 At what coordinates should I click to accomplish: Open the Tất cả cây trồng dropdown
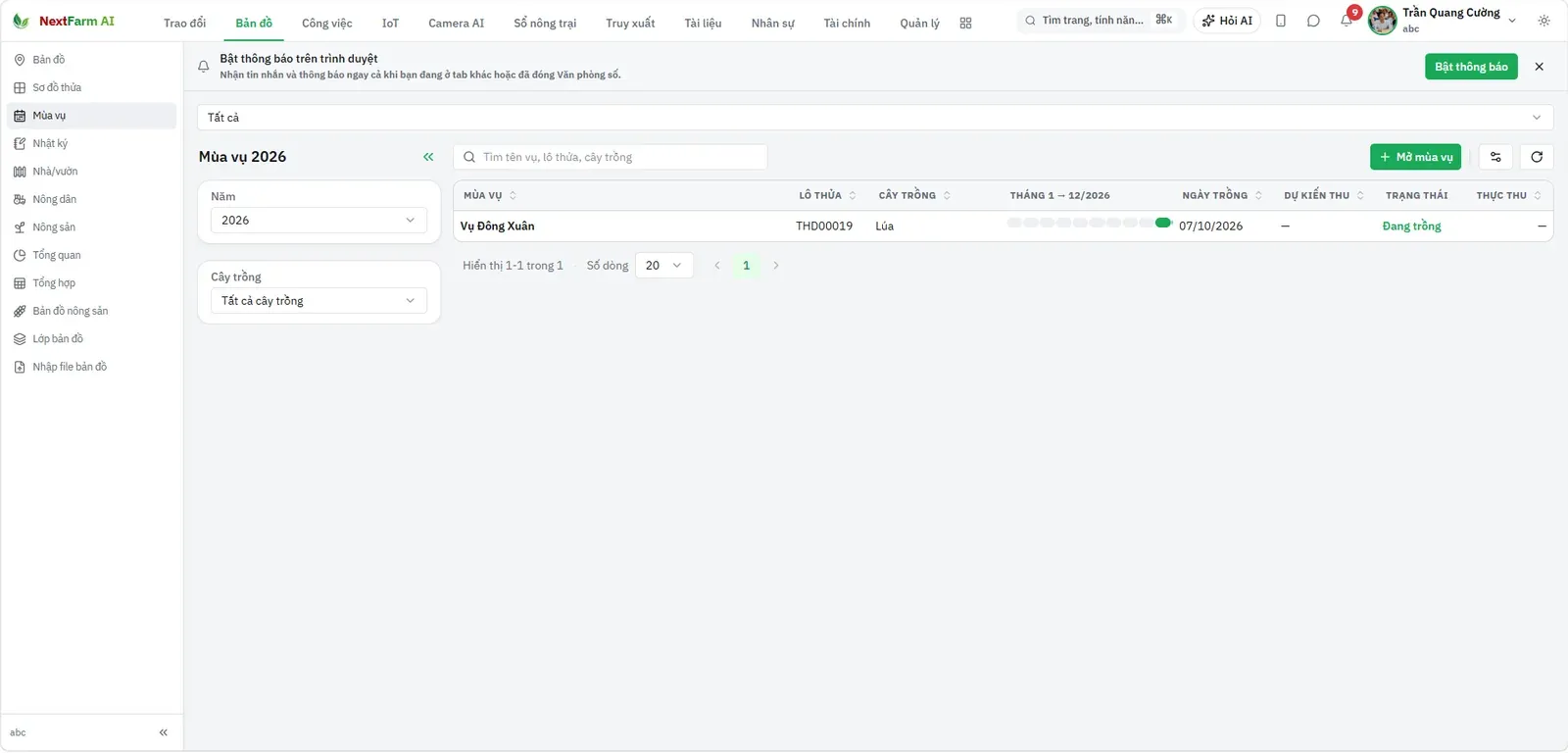318,301
